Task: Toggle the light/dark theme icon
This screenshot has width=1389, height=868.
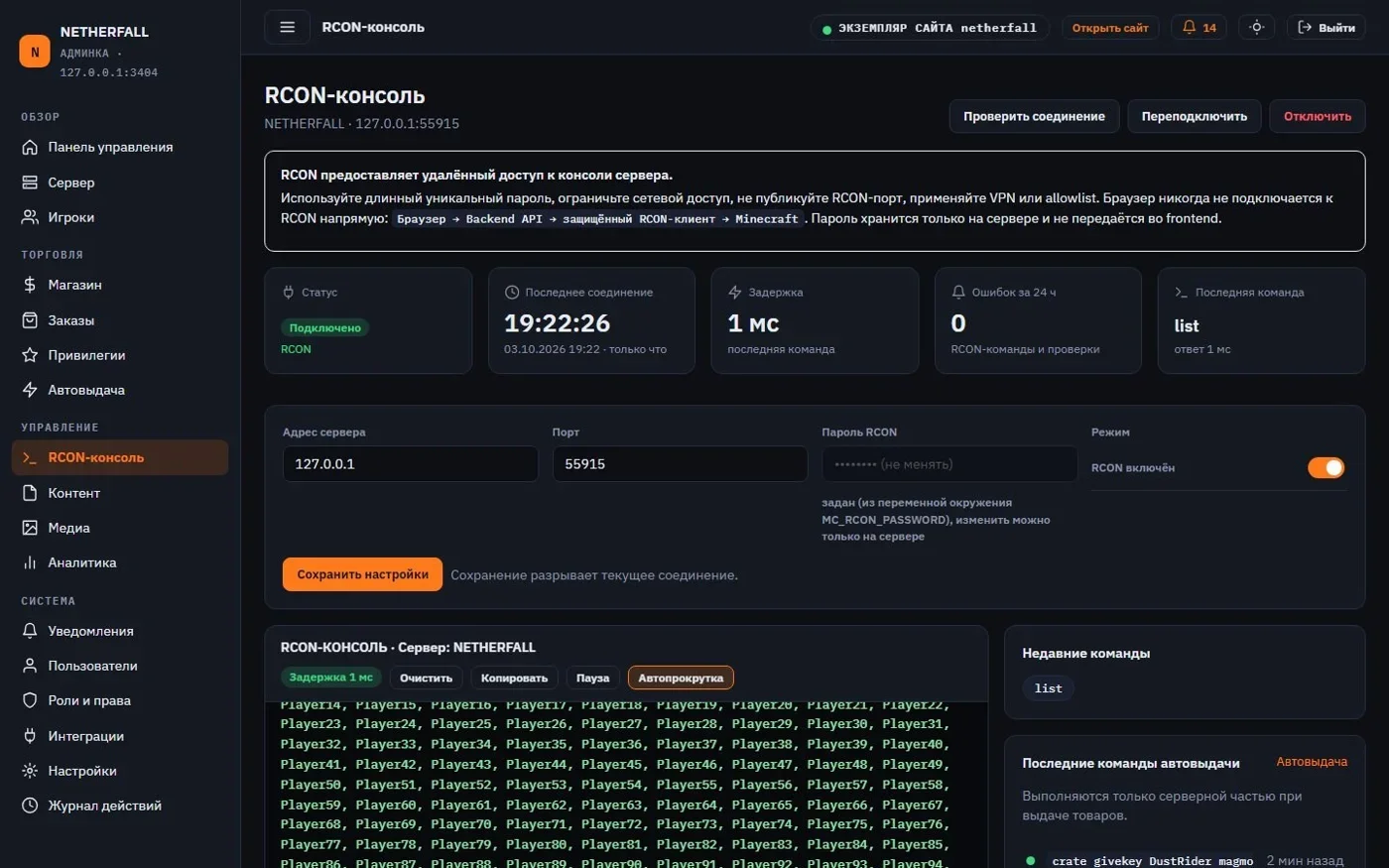Action: click(1256, 27)
